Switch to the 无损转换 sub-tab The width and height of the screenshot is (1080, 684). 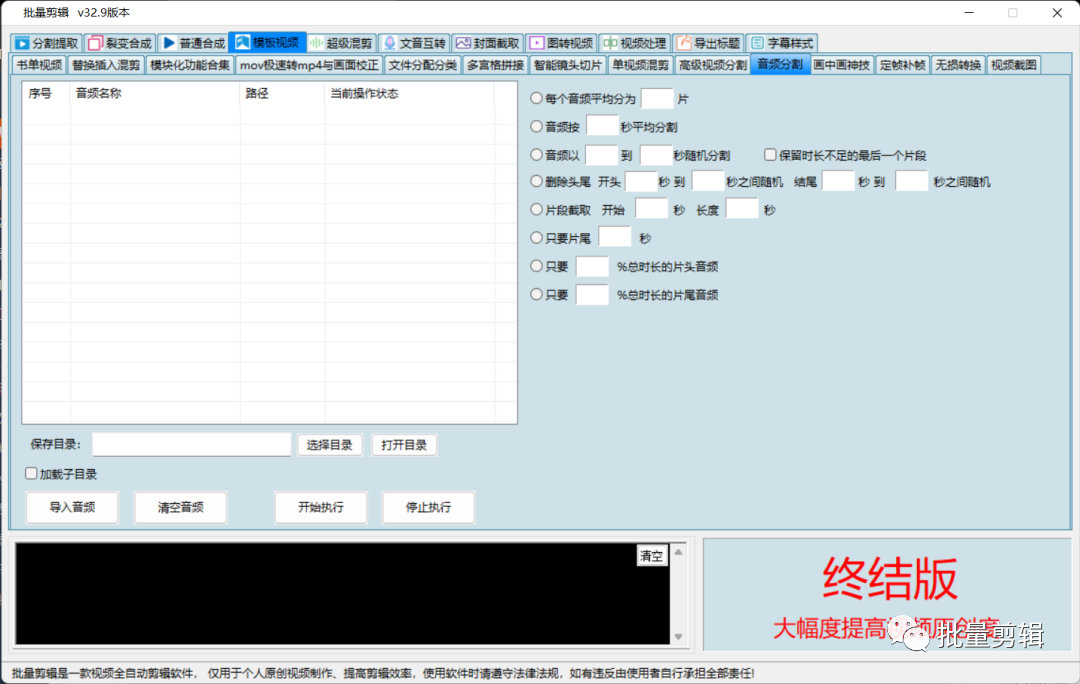pyautogui.click(x=958, y=65)
